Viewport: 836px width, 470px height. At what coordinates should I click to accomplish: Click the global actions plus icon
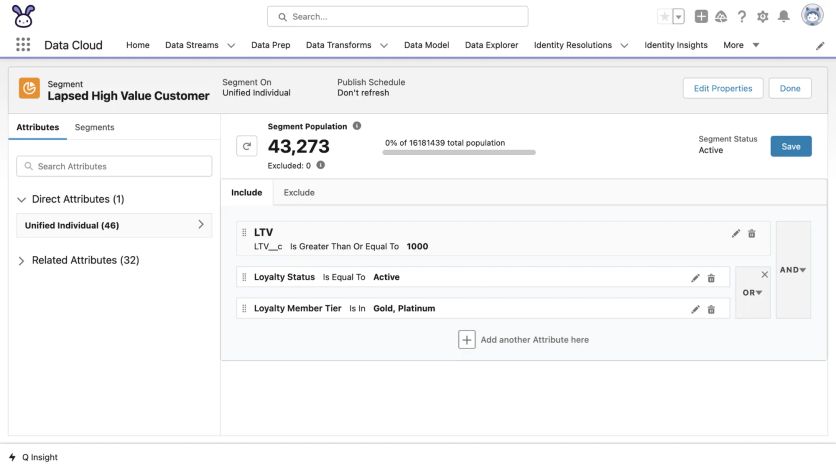[x=701, y=17]
